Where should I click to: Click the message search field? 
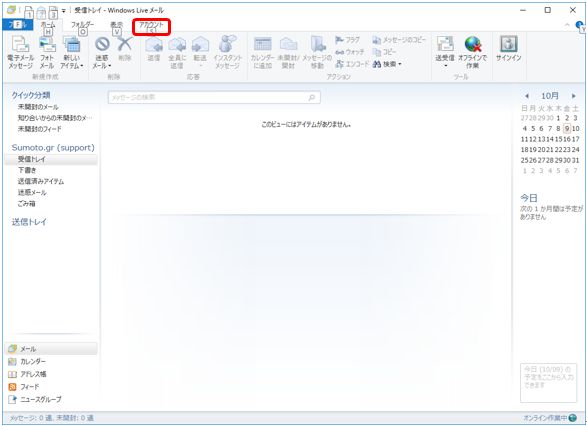point(214,98)
